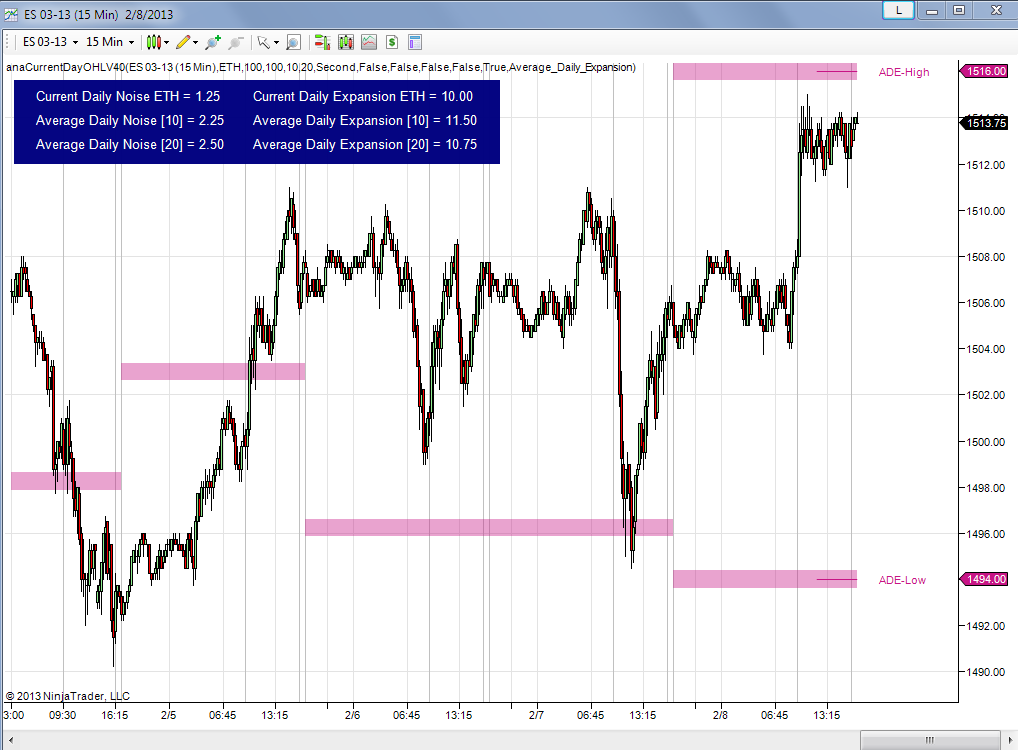Click the zoom in magnifier icon
Screen dimensions: 1018x750
pyautogui.click(x=213, y=42)
